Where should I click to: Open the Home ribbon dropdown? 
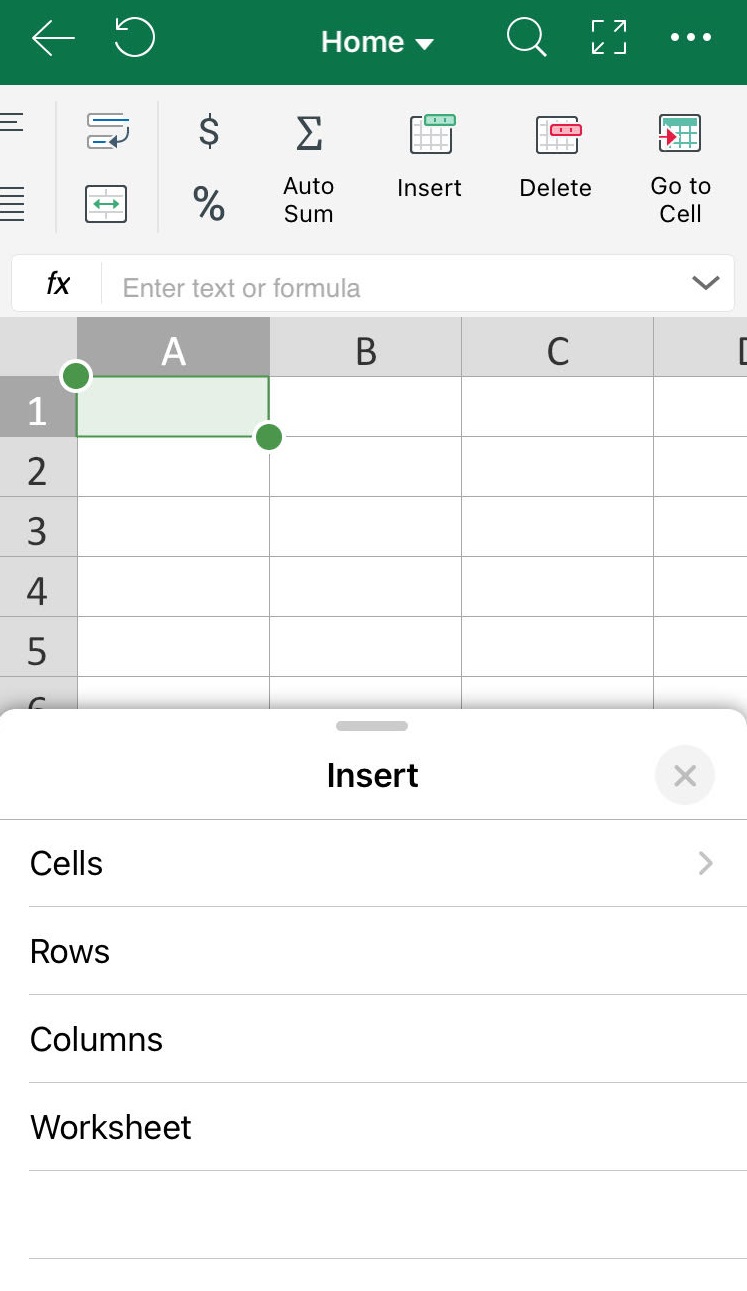click(x=377, y=42)
